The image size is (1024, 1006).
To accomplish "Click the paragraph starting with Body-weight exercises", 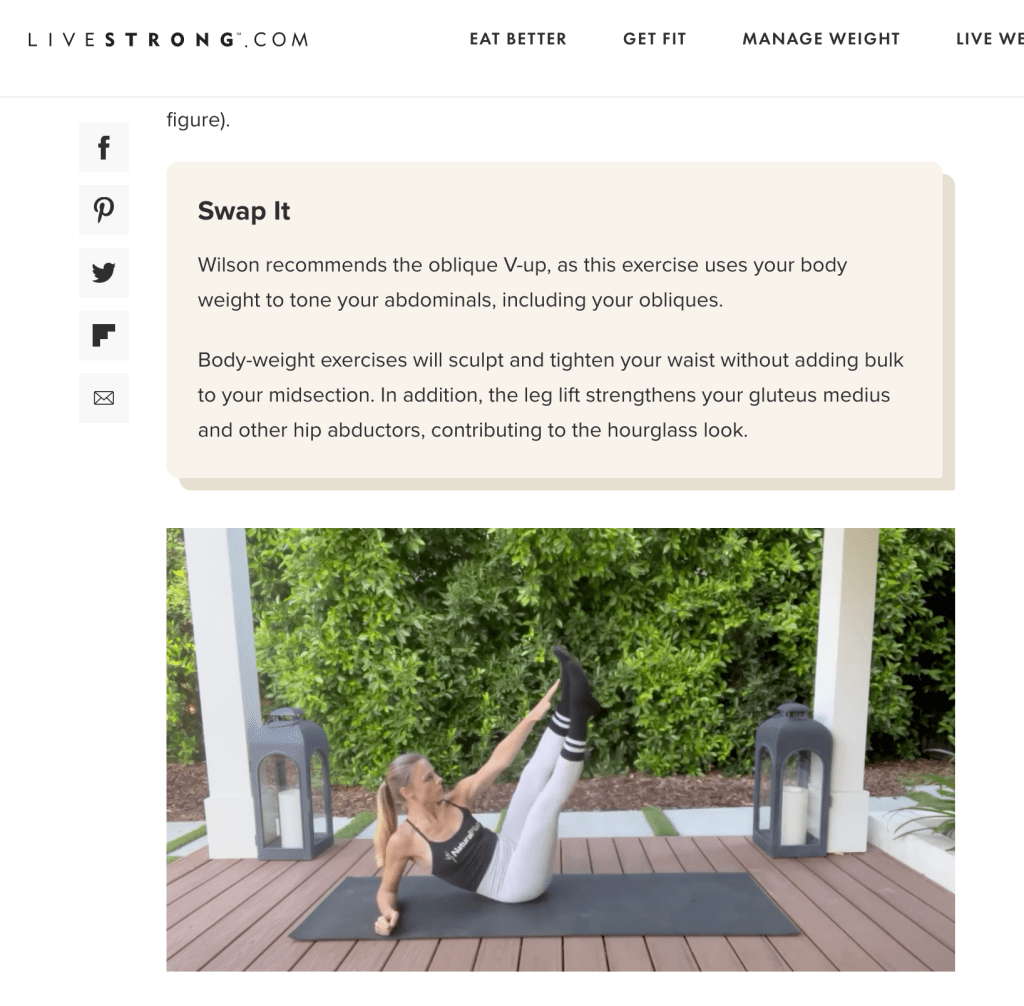I will point(551,395).
